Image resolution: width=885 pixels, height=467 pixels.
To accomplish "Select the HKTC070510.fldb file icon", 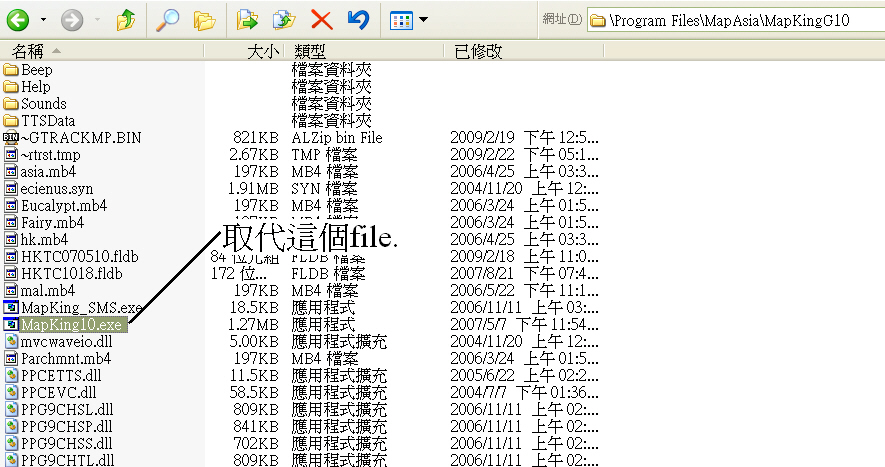I will tap(11, 256).
